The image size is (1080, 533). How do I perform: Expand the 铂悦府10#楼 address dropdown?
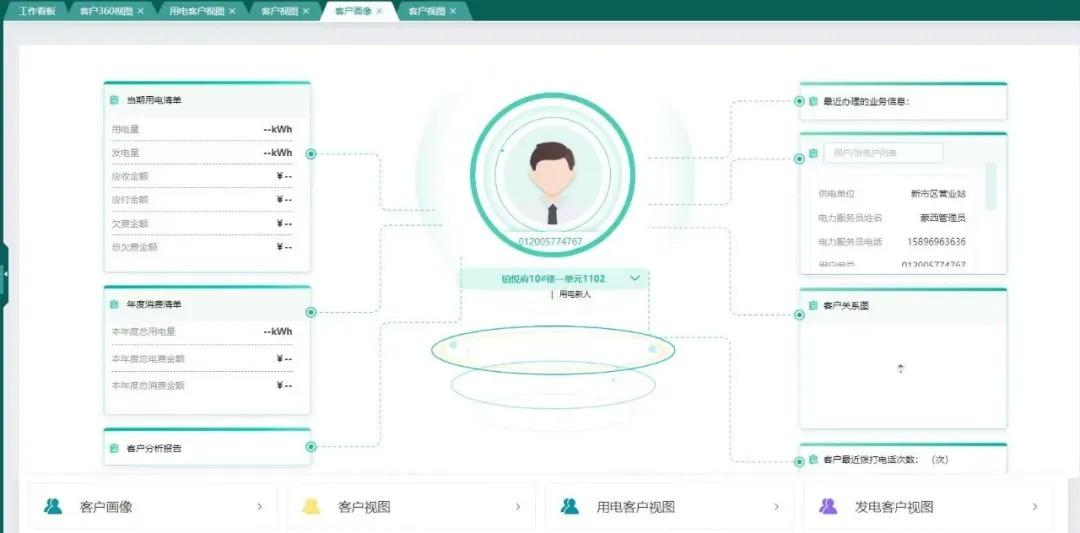[x=634, y=279]
